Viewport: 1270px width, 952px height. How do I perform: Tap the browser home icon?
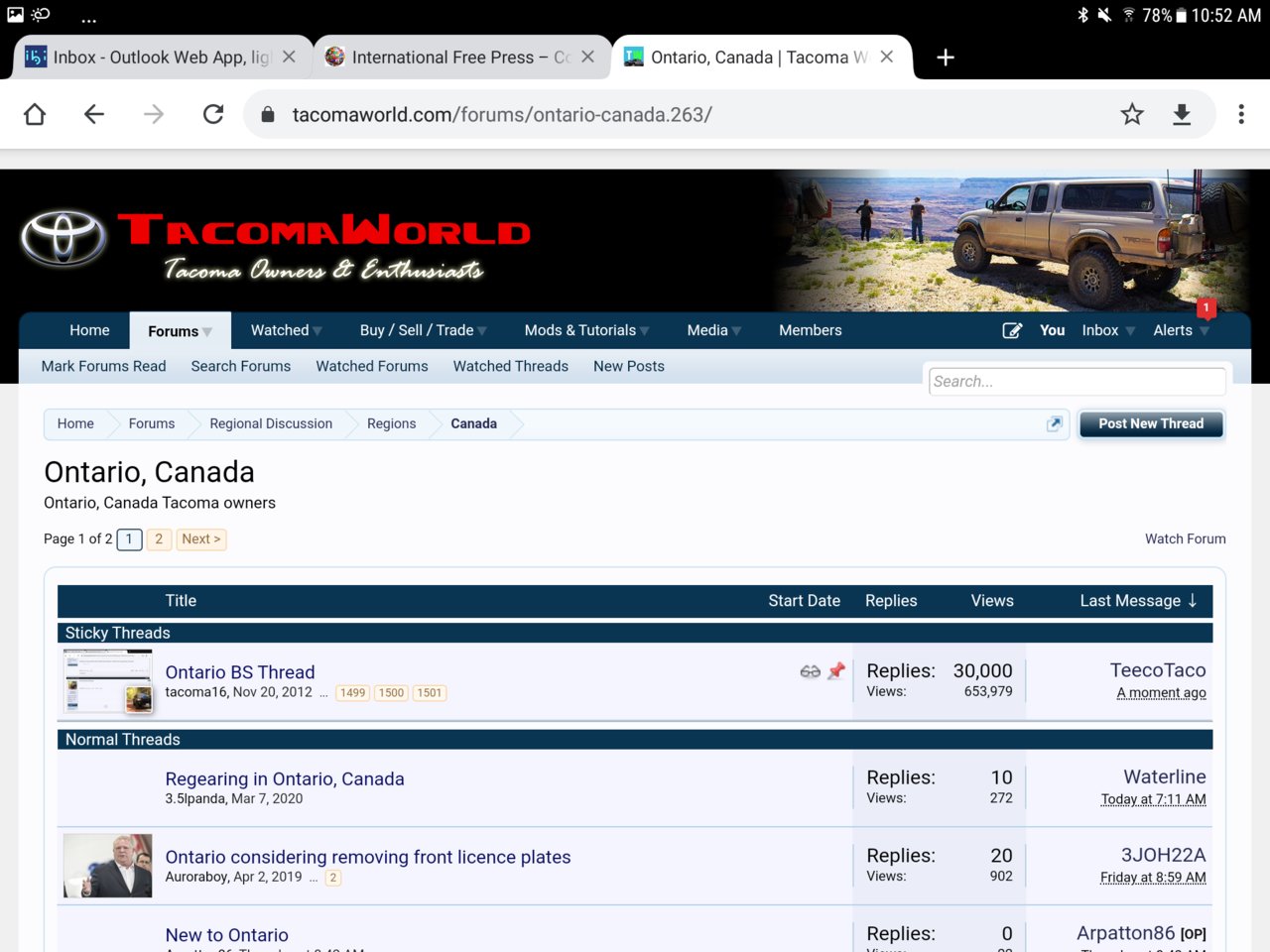35,114
